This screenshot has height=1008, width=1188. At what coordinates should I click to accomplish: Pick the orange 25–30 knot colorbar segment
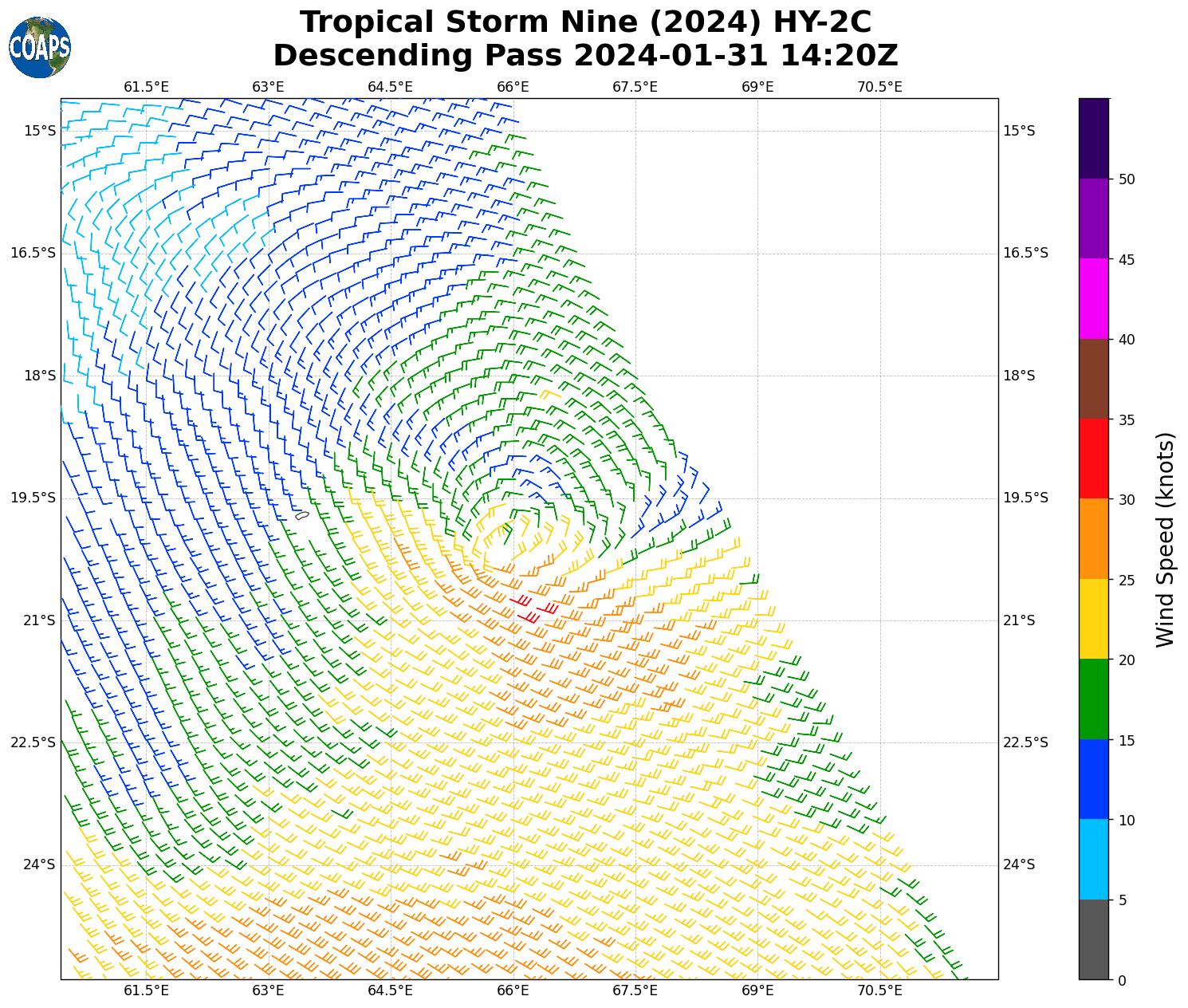click(1093, 538)
